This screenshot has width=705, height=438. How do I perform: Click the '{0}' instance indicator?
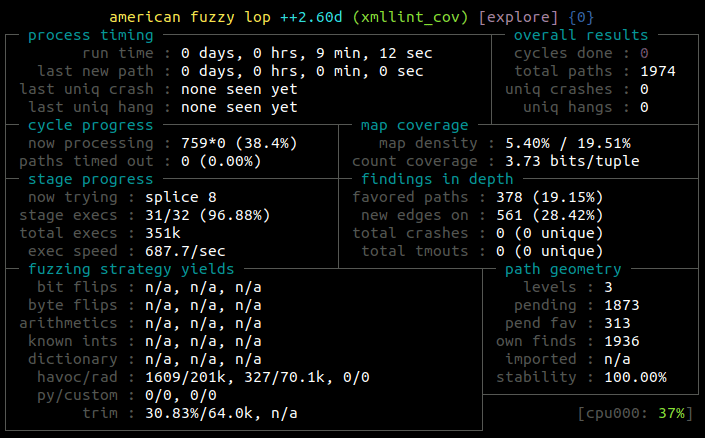coord(581,18)
